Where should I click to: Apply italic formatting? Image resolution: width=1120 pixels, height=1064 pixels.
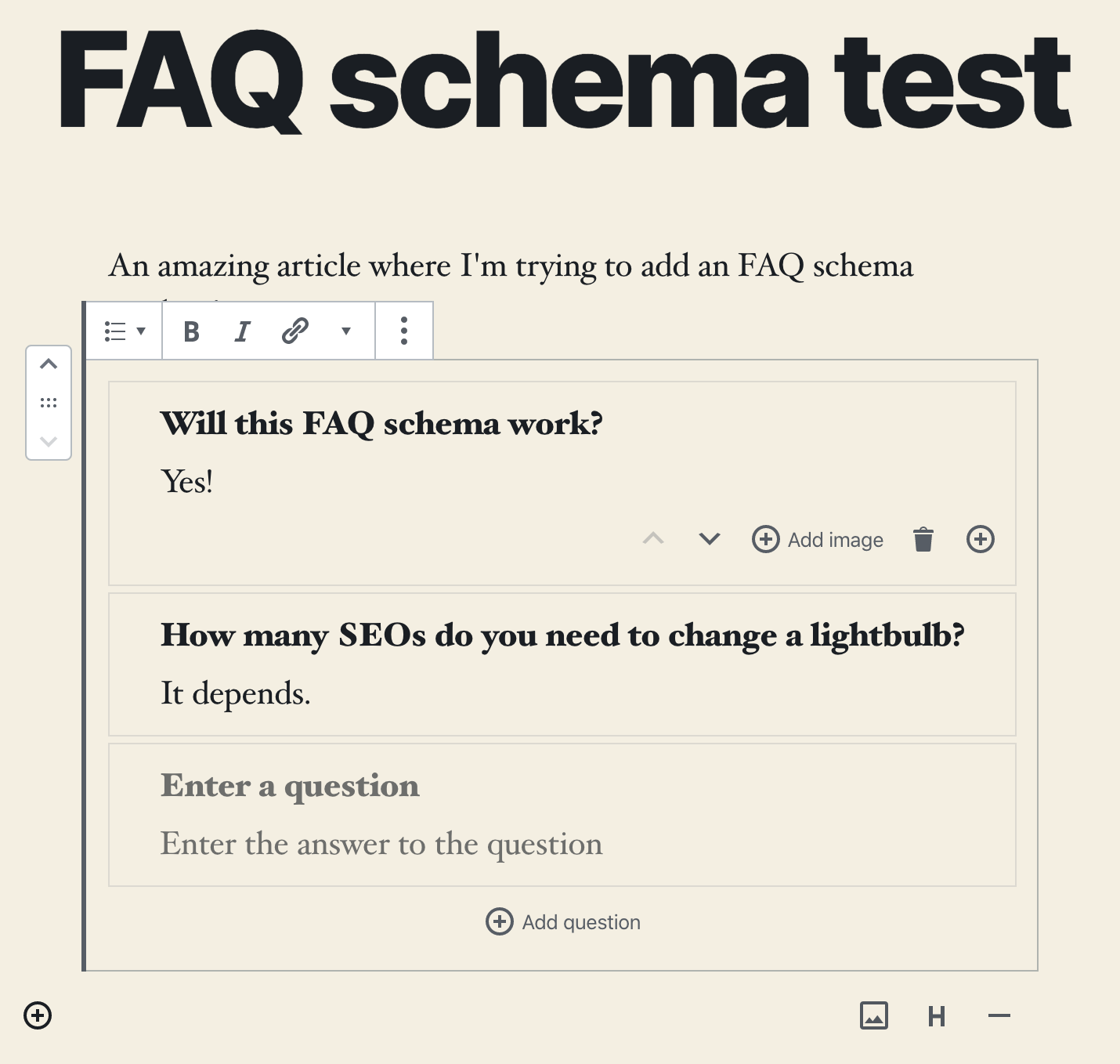pyautogui.click(x=242, y=331)
